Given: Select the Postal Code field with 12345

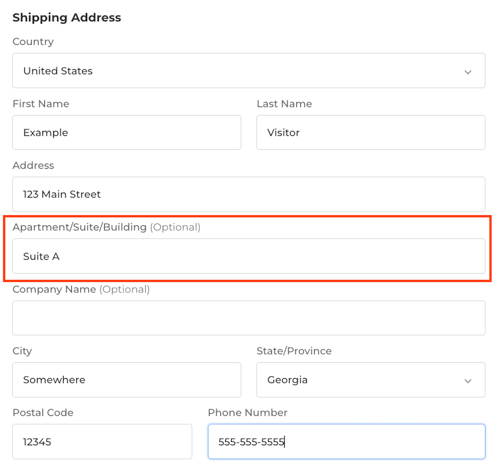Looking at the screenshot, I should [x=102, y=441].
